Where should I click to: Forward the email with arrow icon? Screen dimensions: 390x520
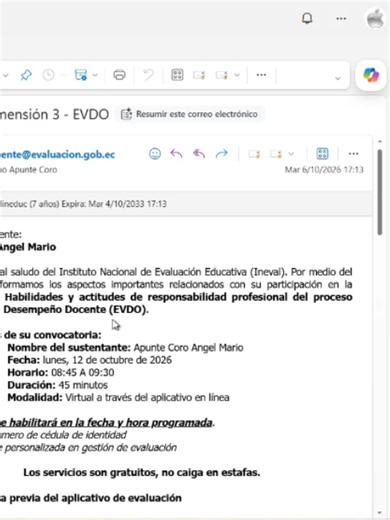point(221,154)
